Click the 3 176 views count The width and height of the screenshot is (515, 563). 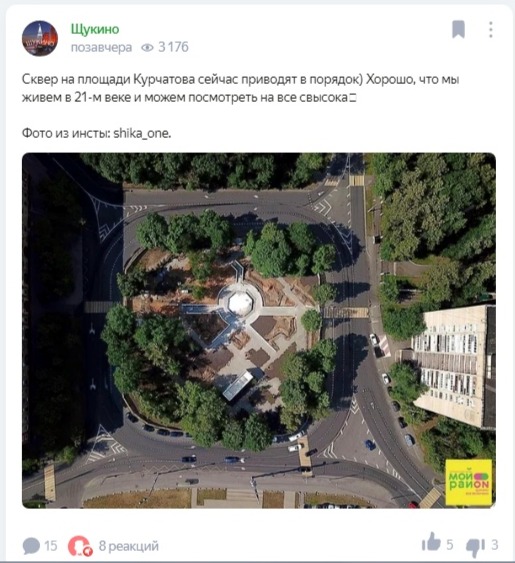click(x=173, y=47)
